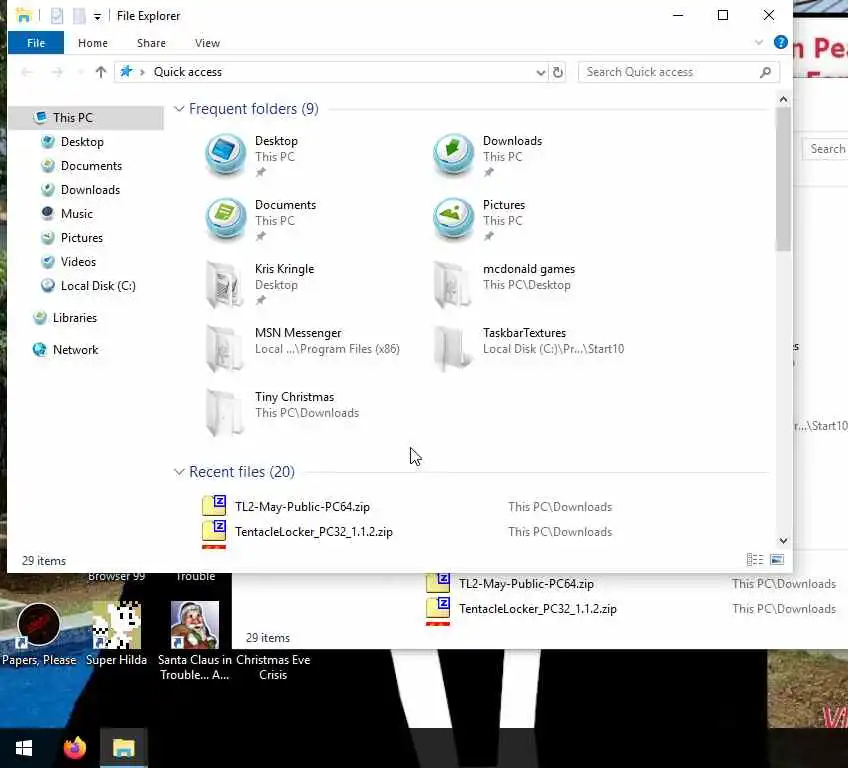This screenshot has width=848, height=768.
Task: Click the Properties icon in title bar
Action: pos(57,16)
